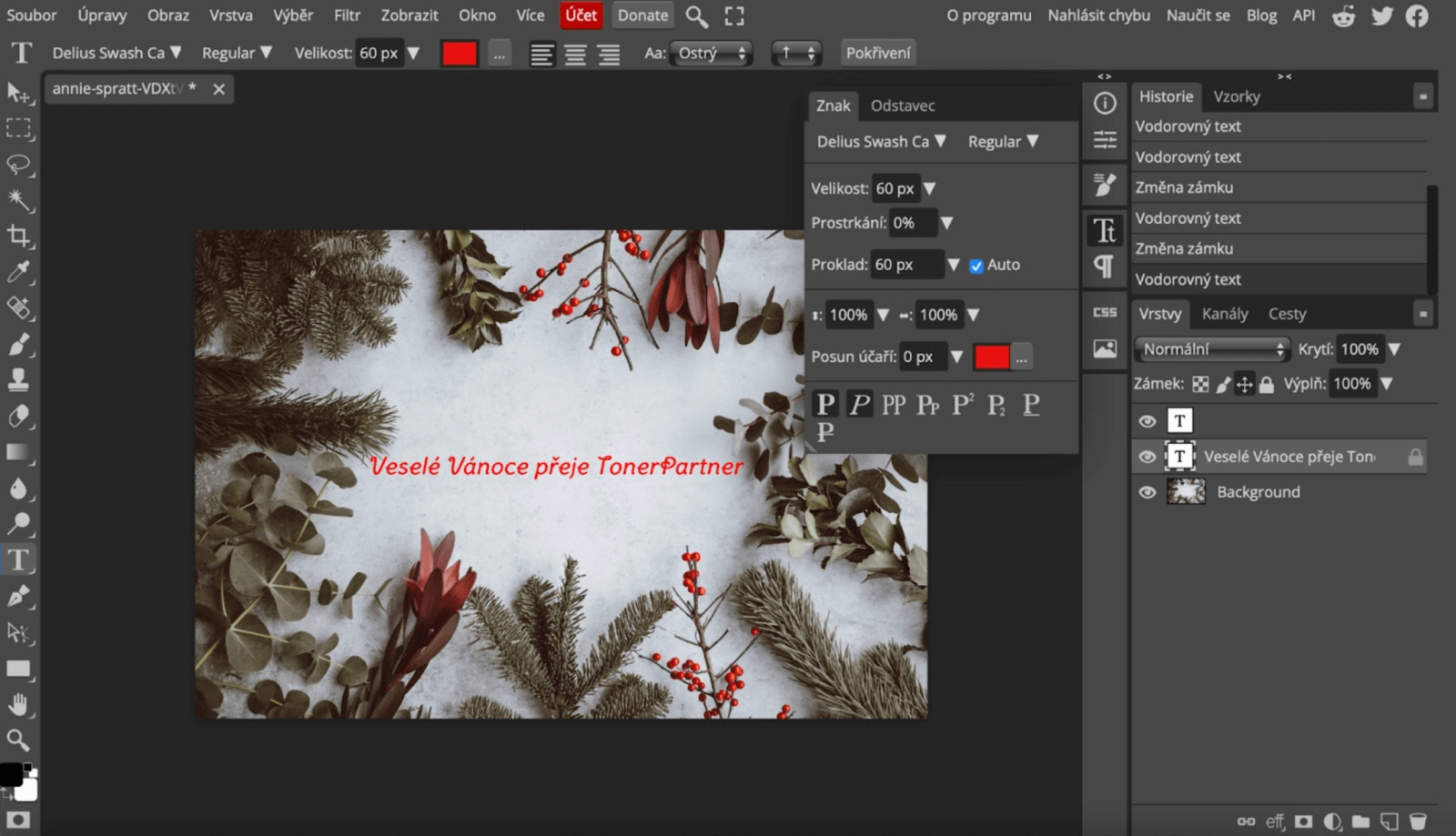Image resolution: width=1456 pixels, height=836 pixels.
Task: Toggle superscript text style
Action: (963, 405)
